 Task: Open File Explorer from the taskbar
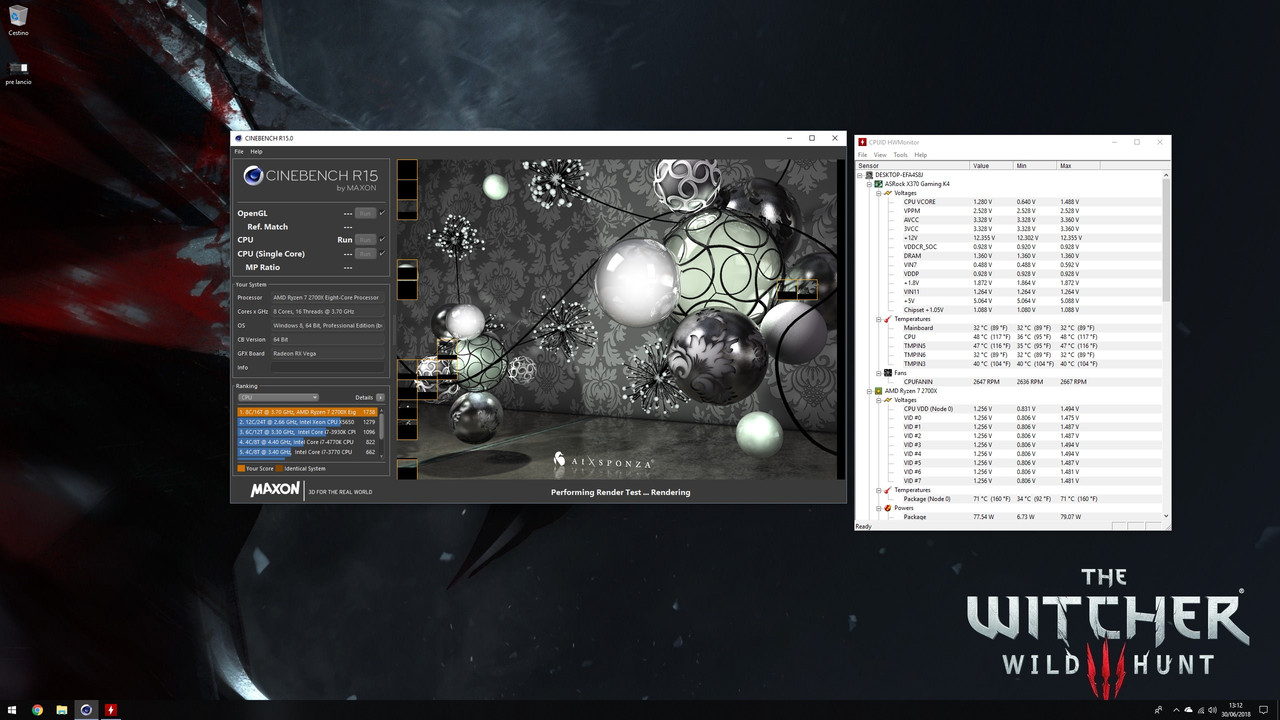(x=61, y=710)
